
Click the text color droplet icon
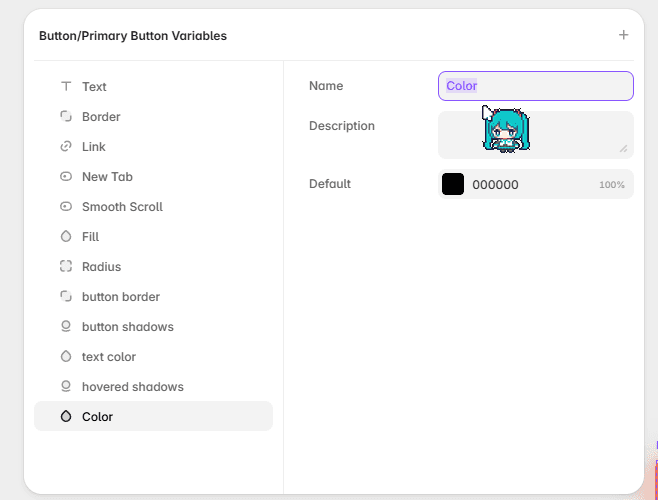66,356
